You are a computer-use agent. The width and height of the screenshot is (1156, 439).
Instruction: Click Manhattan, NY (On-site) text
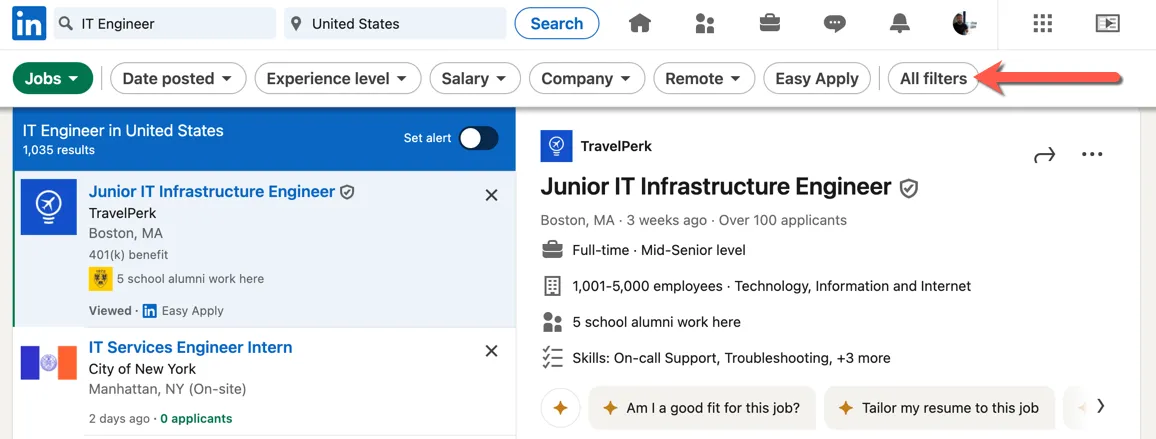[167, 389]
